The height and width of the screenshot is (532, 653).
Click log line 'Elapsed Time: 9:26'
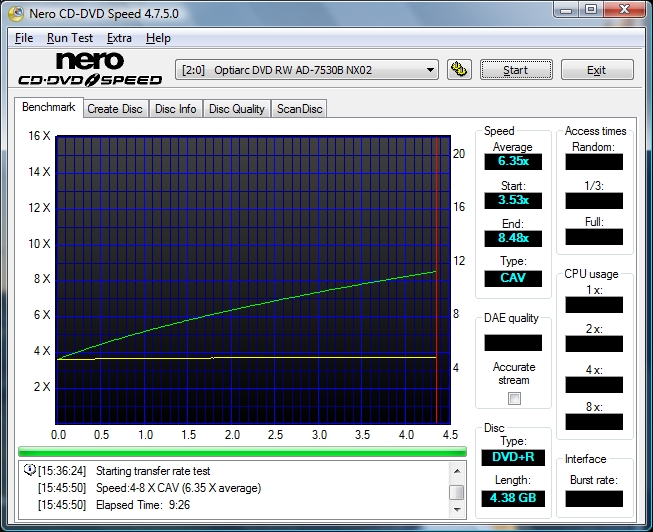click(x=143, y=505)
